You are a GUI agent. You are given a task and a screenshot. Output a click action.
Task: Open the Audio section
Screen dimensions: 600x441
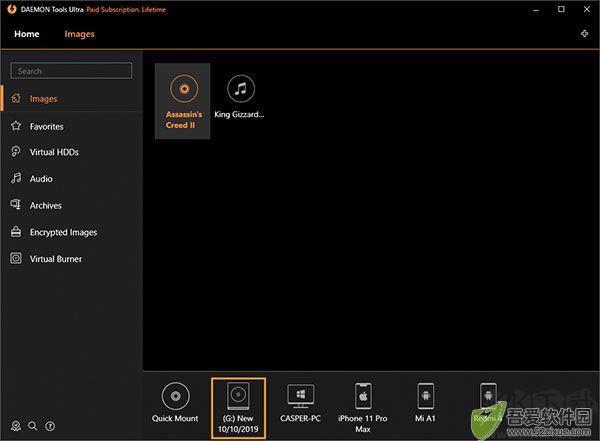(x=72, y=178)
